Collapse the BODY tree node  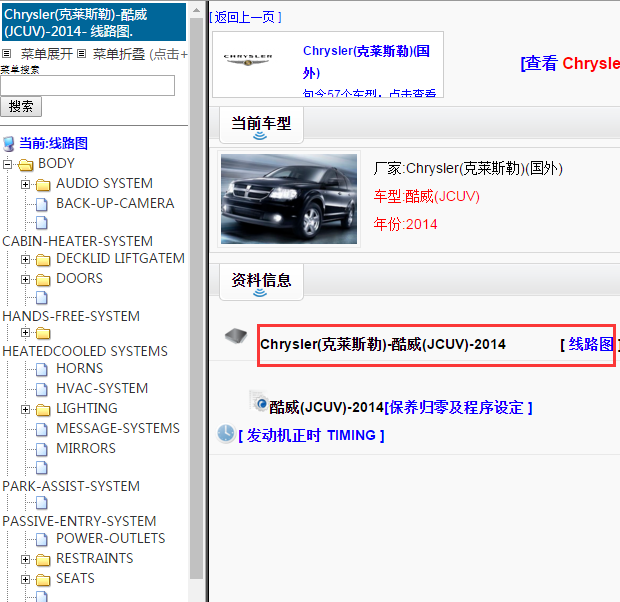(x=8, y=164)
